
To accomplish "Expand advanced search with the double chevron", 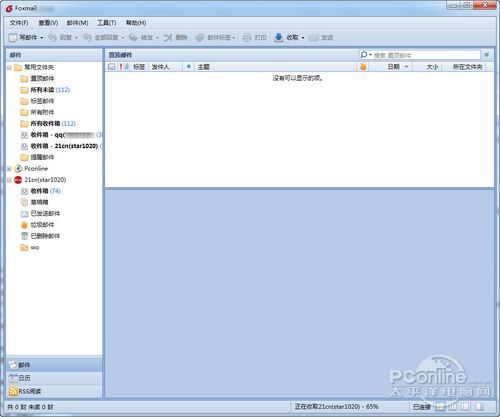I will click(487, 55).
